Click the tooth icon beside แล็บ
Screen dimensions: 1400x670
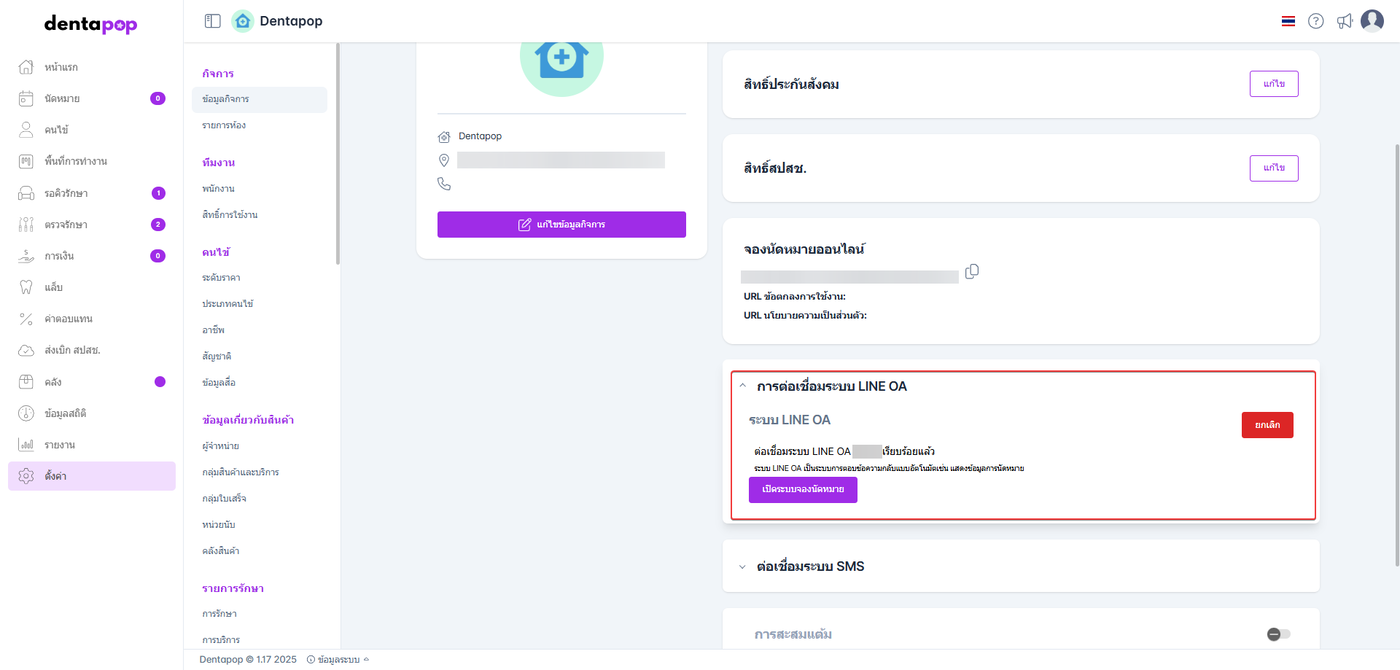[27, 287]
